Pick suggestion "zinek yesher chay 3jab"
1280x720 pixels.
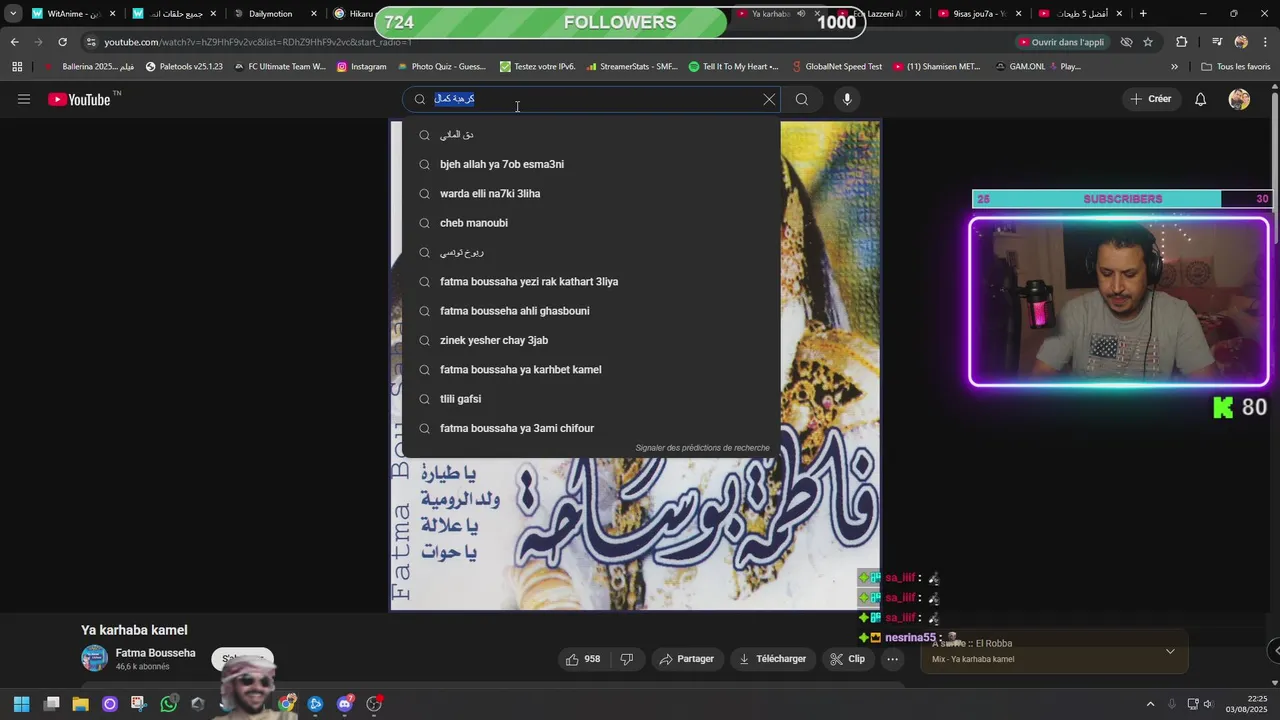click(x=590, y=340)
